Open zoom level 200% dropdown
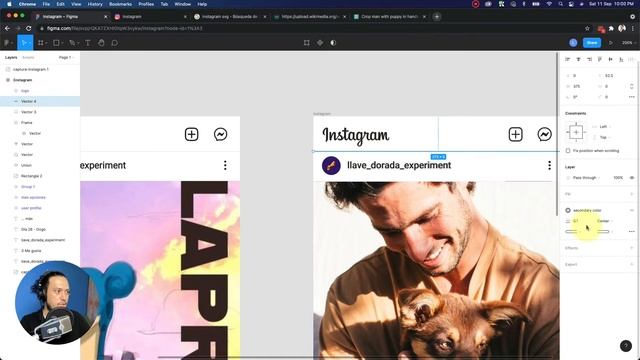Screen dimensions: 640x360 coord(628,42)
